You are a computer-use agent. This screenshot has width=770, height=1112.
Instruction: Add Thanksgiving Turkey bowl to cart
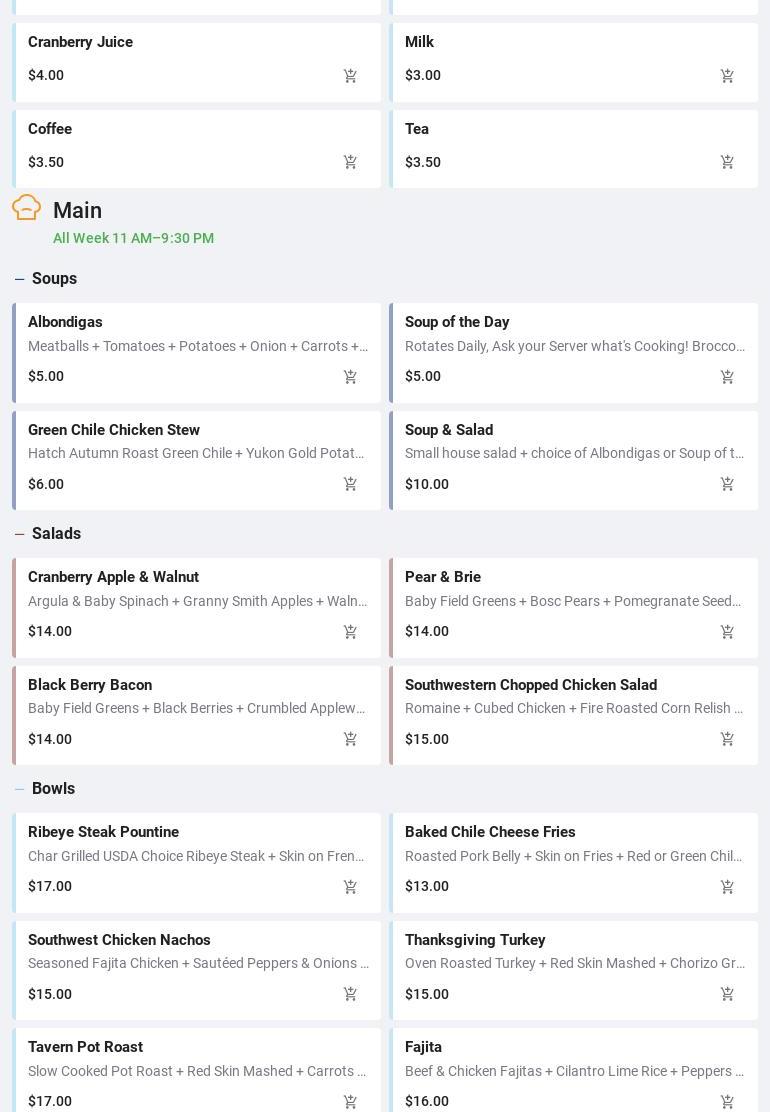click(727, 994)
